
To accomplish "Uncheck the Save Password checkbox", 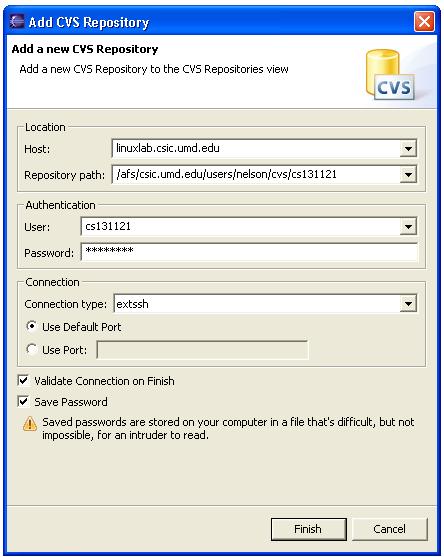I will pos(23,402).
